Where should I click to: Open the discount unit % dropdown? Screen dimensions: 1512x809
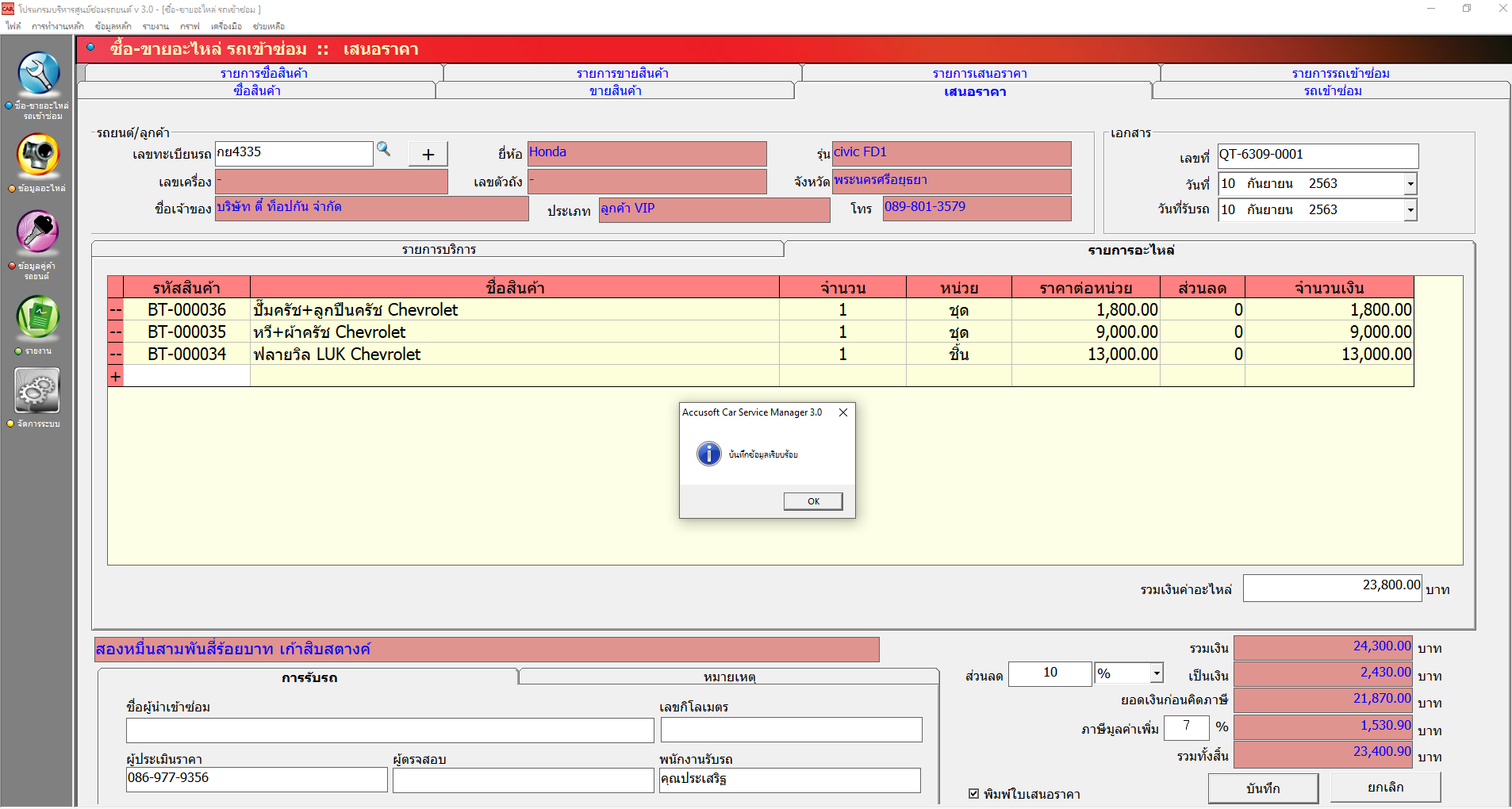click(1157, 673)
